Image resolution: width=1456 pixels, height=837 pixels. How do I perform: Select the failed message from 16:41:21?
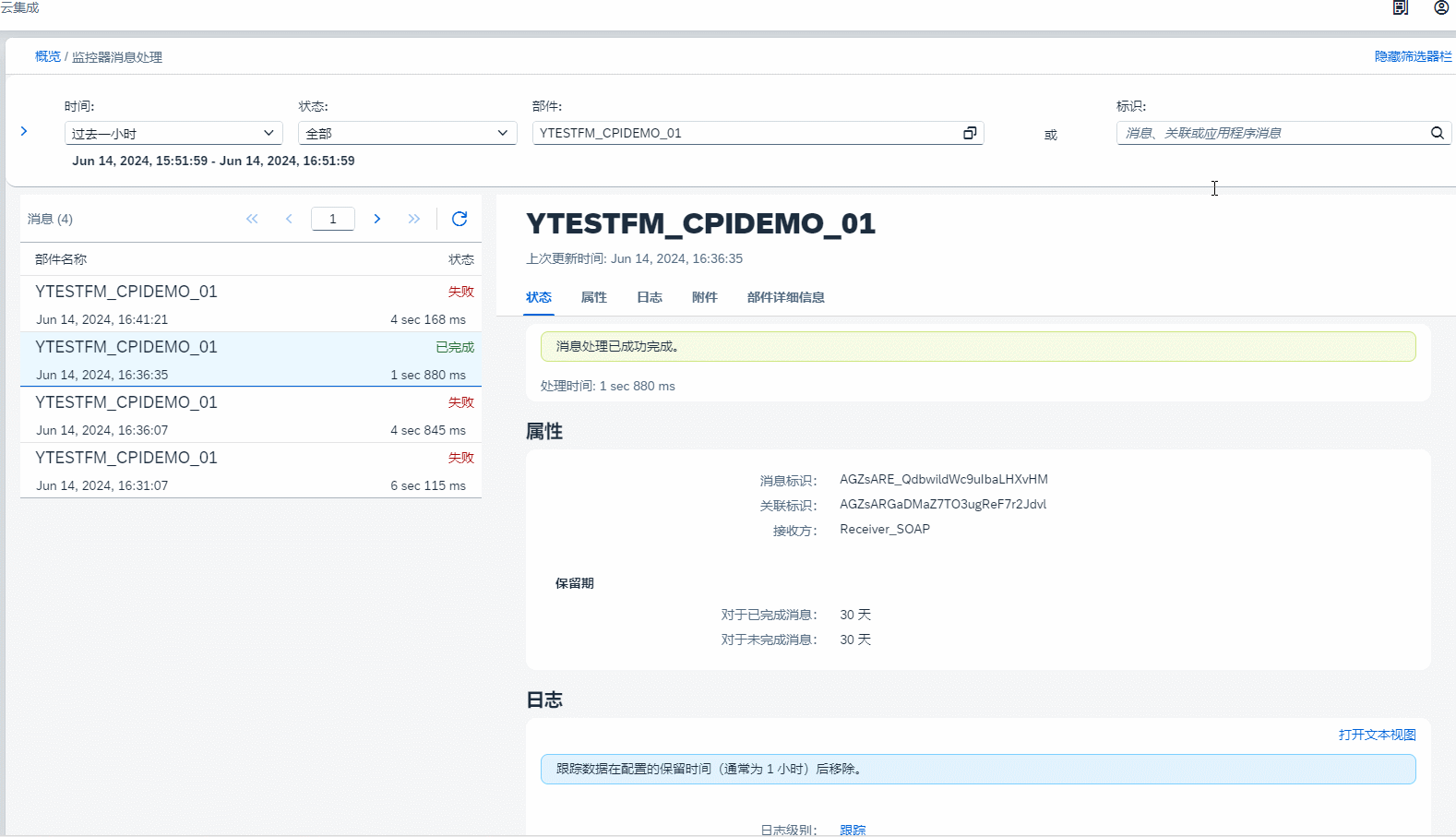[x=250, y=305]
